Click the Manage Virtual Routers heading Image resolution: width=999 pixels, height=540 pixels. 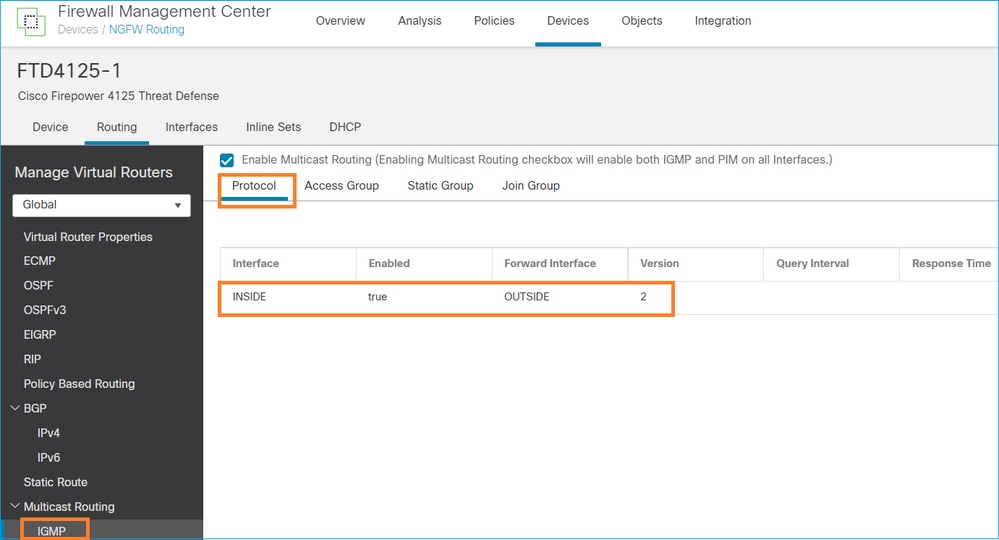coord(94,173)
